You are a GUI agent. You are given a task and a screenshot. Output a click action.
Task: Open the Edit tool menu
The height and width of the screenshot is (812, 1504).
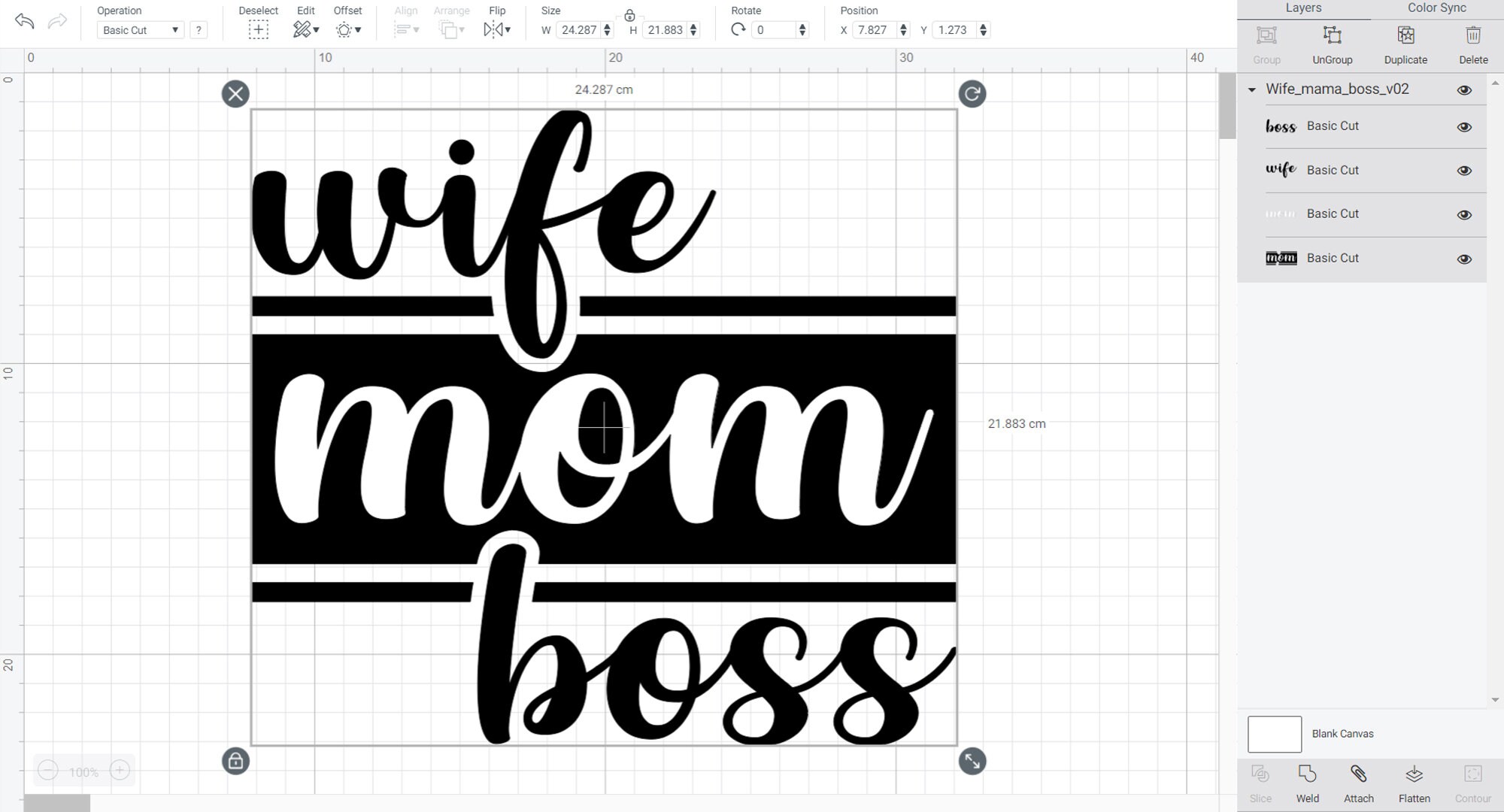pos(305,30)
